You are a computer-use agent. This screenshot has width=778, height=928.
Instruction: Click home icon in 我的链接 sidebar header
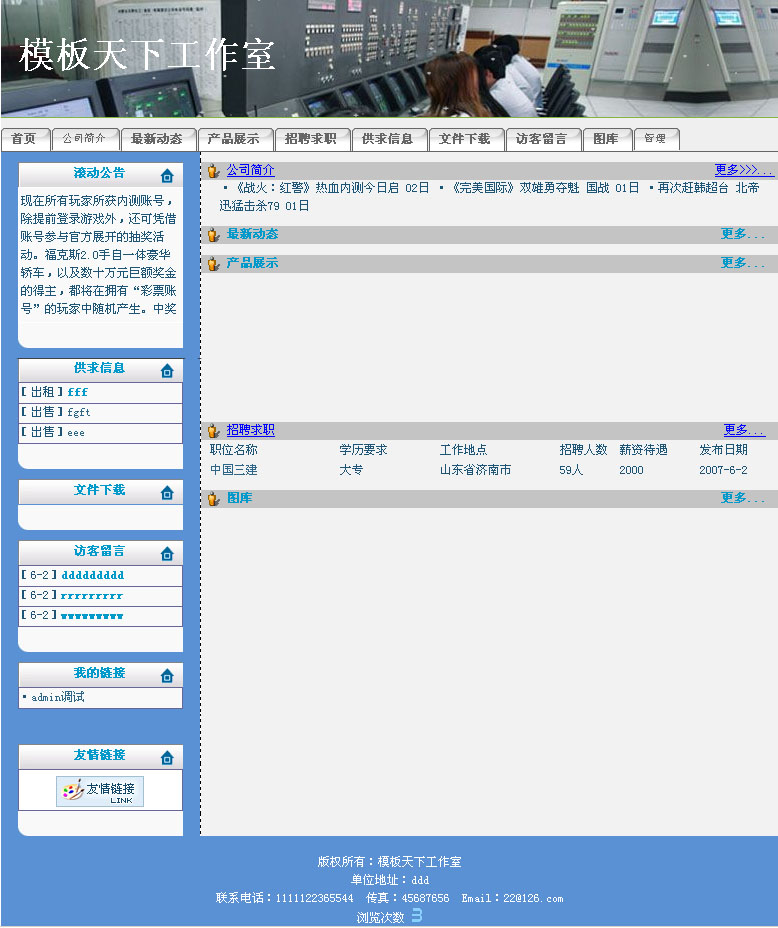coord(167,676)
